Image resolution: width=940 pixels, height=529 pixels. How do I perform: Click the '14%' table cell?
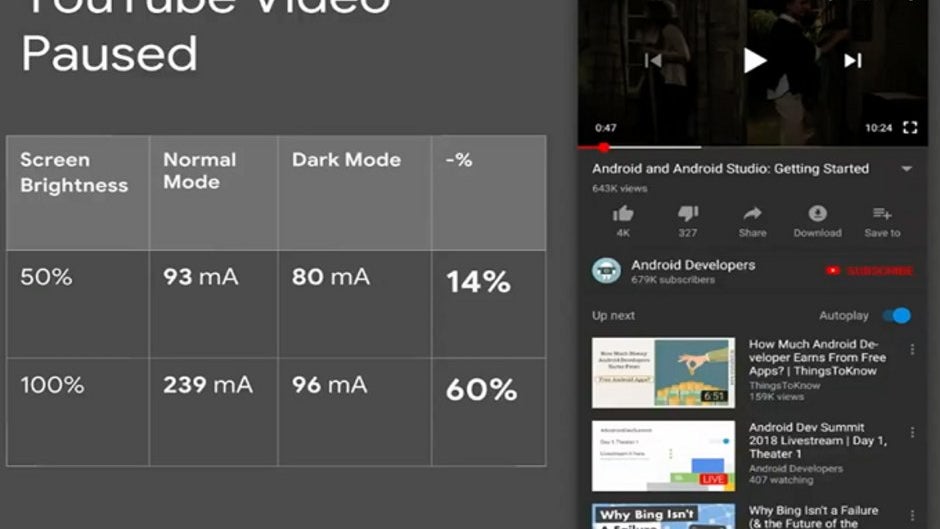(x=489, y=304)
